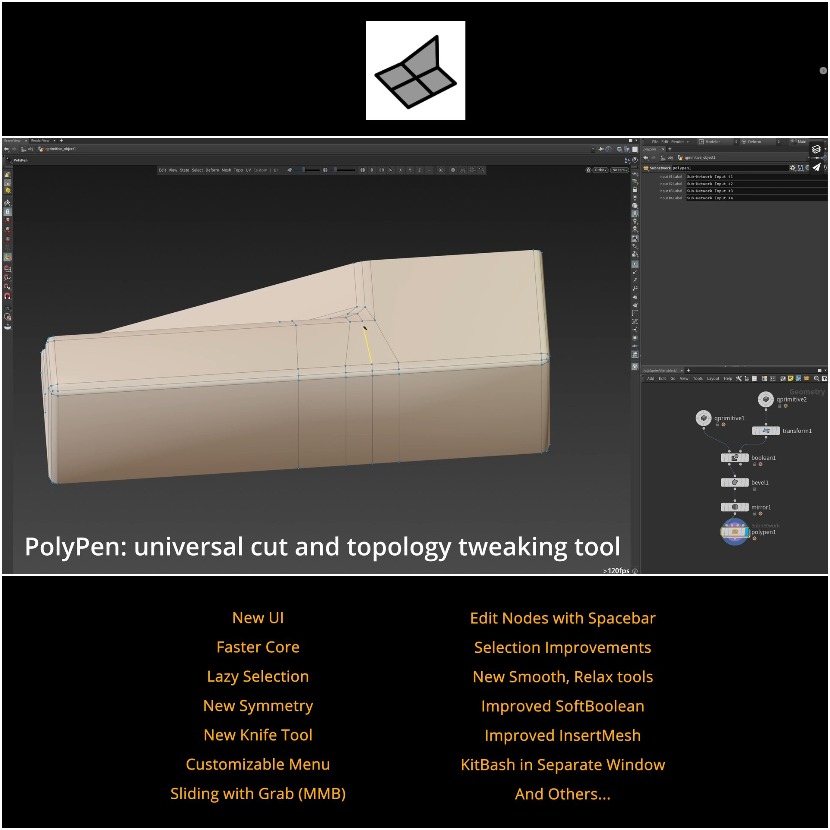
Task: Click the Sub-Network Input #4 label field
Action: coord(757,197)
